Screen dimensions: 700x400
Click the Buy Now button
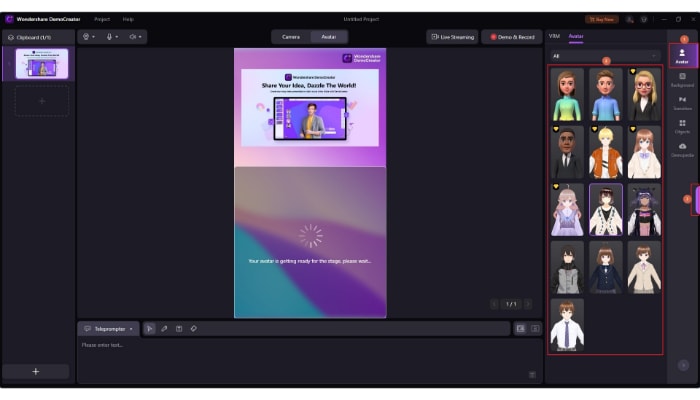coord(601,19)
